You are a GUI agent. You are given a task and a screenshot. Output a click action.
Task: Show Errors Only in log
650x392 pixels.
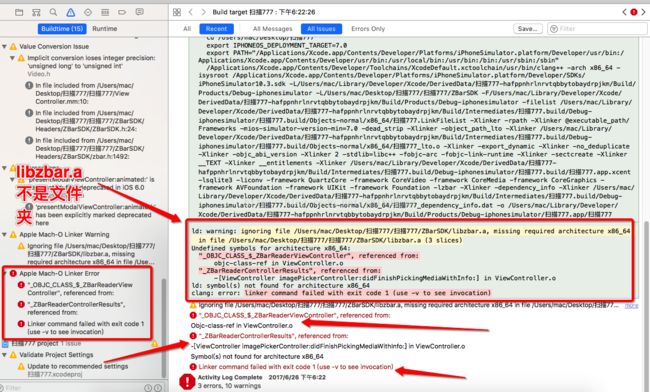(368, 29)
